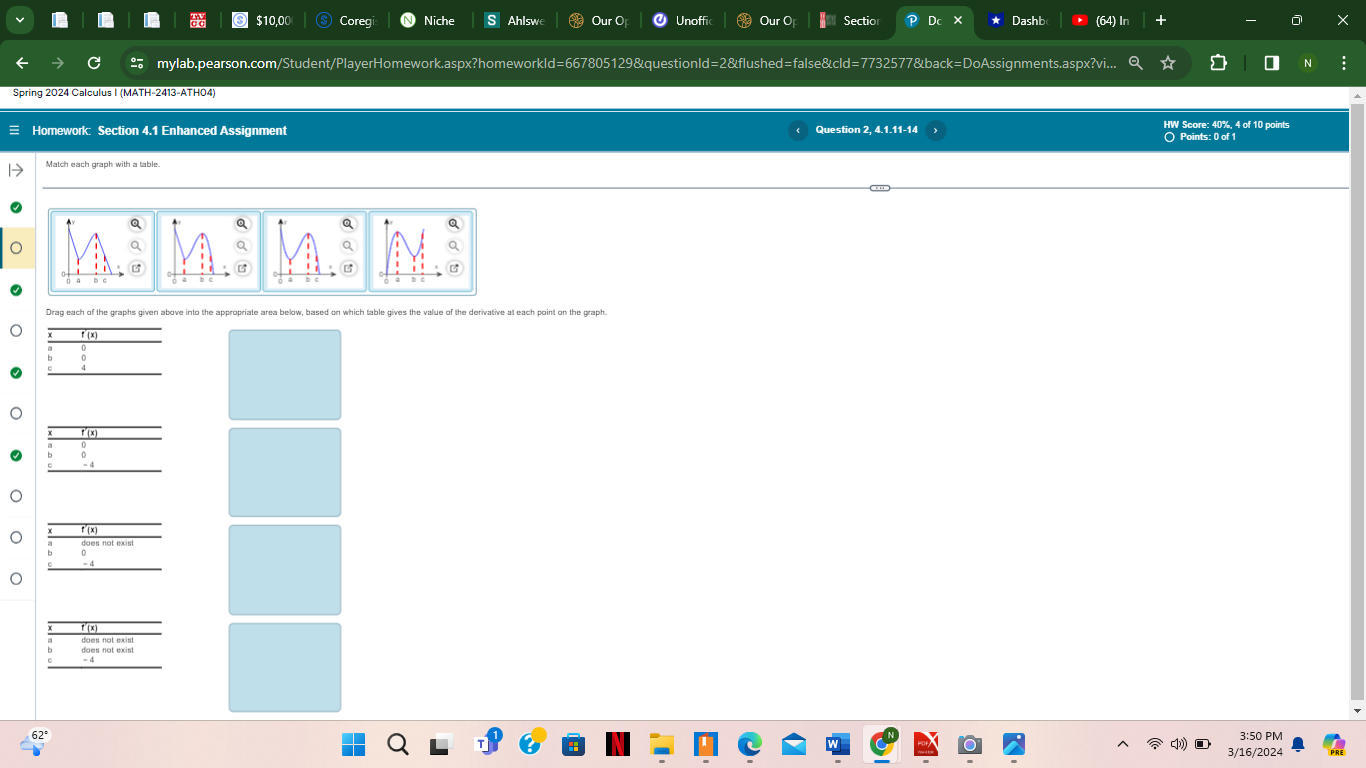
Task: Open the browser extensions puzzle icon
Action: 1218,63
